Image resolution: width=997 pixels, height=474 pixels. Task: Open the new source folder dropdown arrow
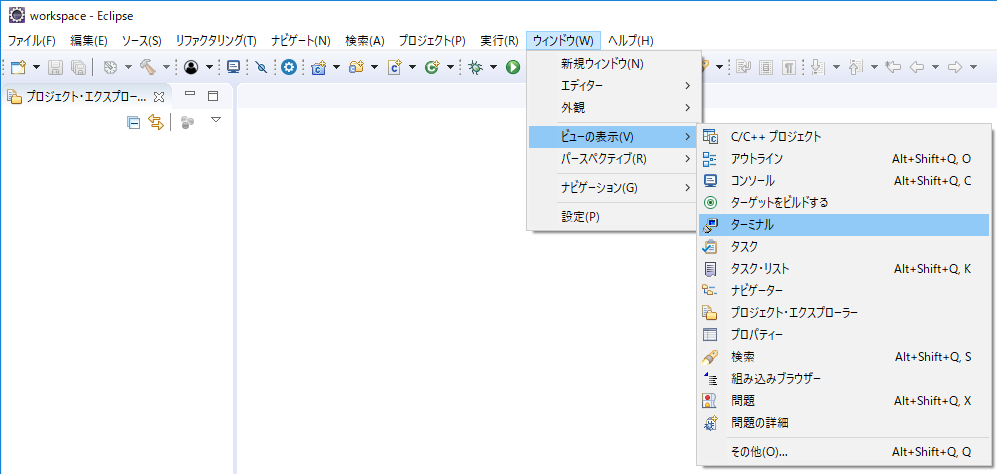pyautogui.click(x=375, y=67)
